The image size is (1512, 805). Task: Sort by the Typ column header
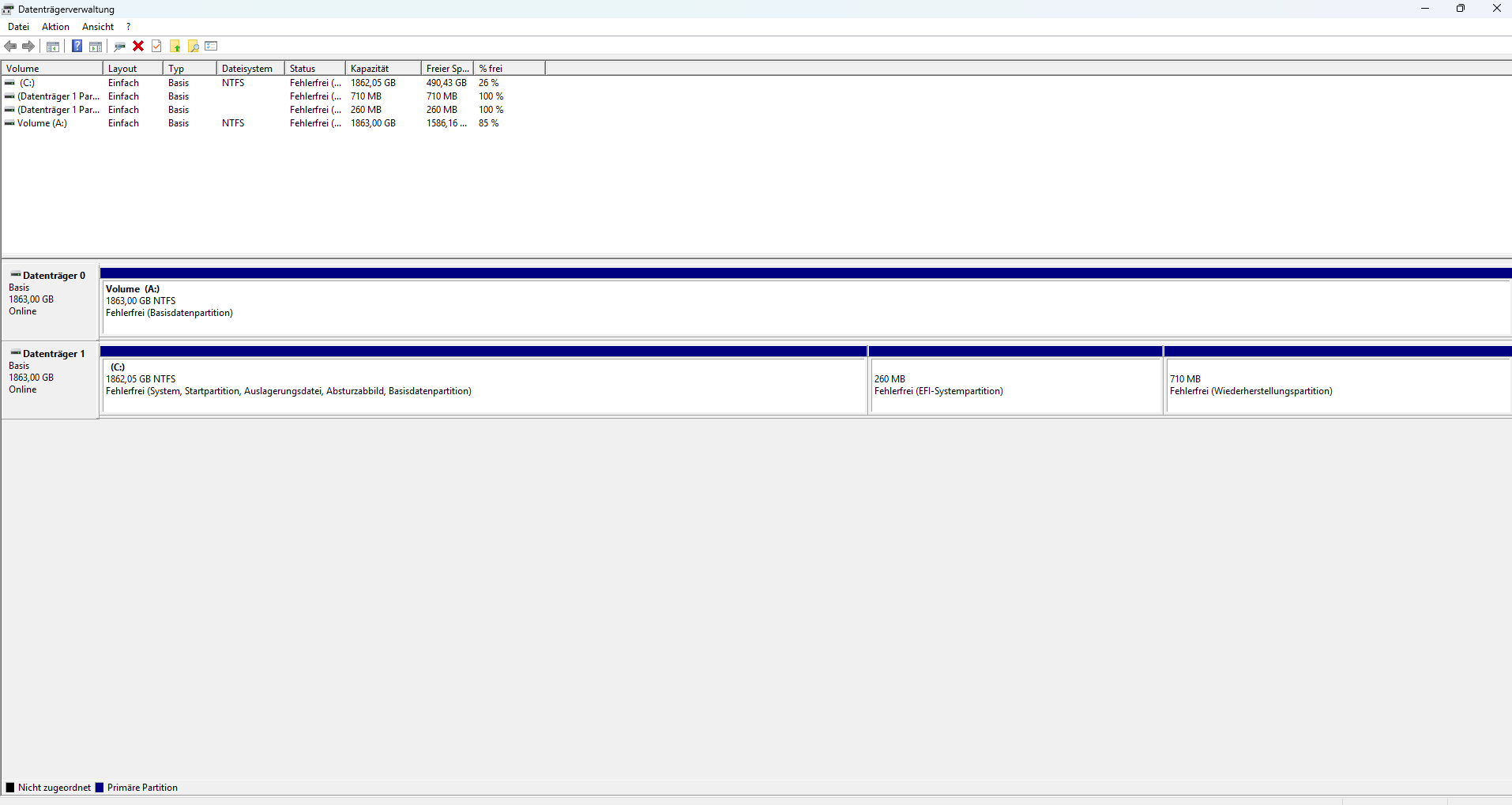(190, 69)
